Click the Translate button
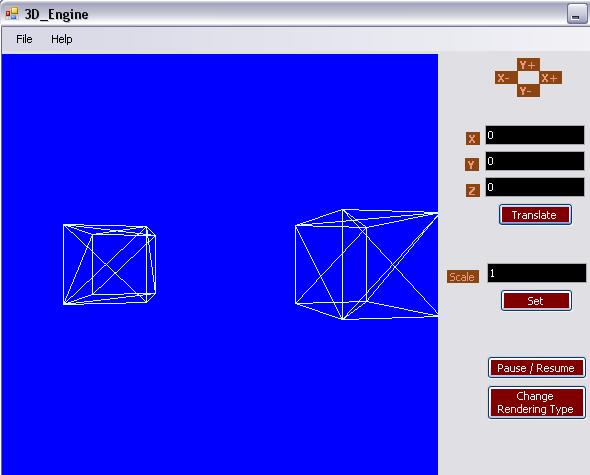Image resolution: width=590 pixels, height=475 pixels. tap(535, 215)
